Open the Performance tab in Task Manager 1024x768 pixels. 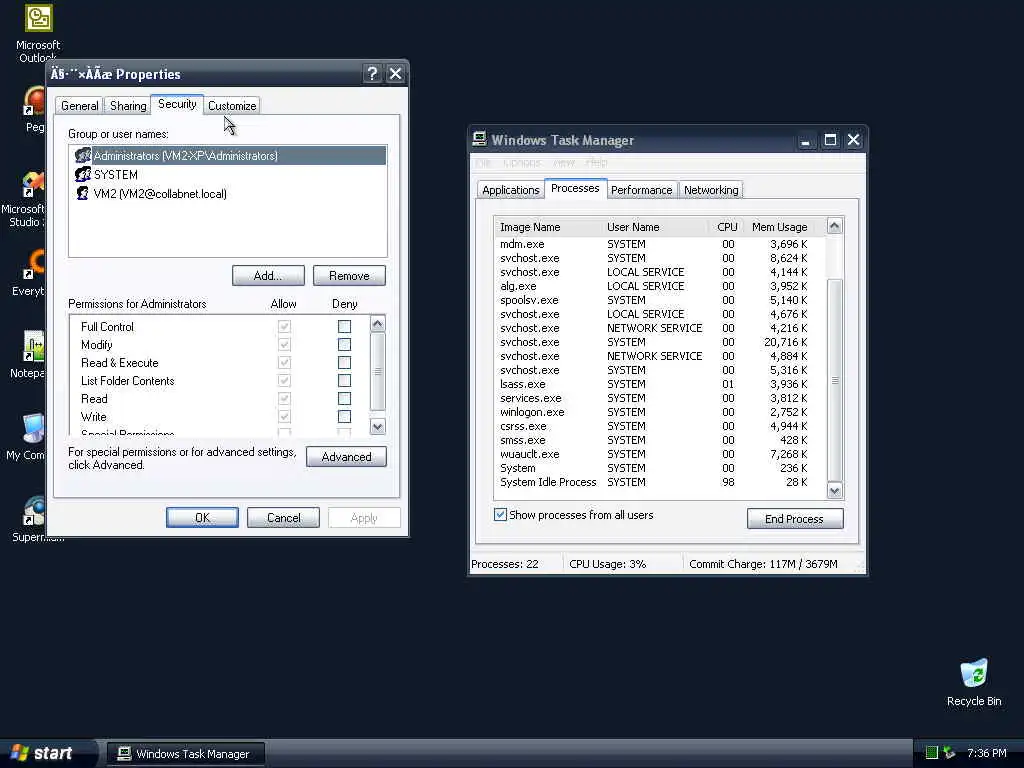tap(641, 190)
